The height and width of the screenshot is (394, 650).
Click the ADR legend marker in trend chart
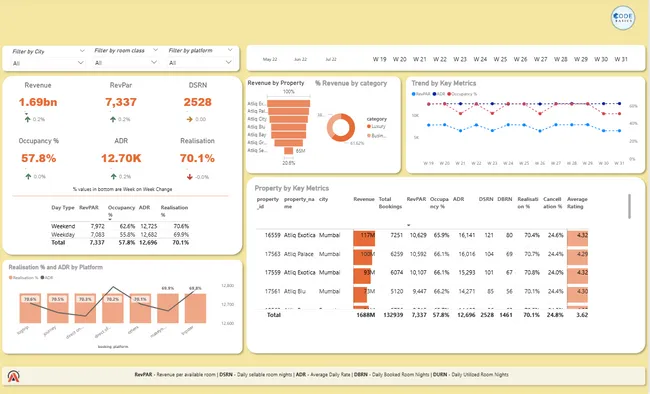[434, 94]
